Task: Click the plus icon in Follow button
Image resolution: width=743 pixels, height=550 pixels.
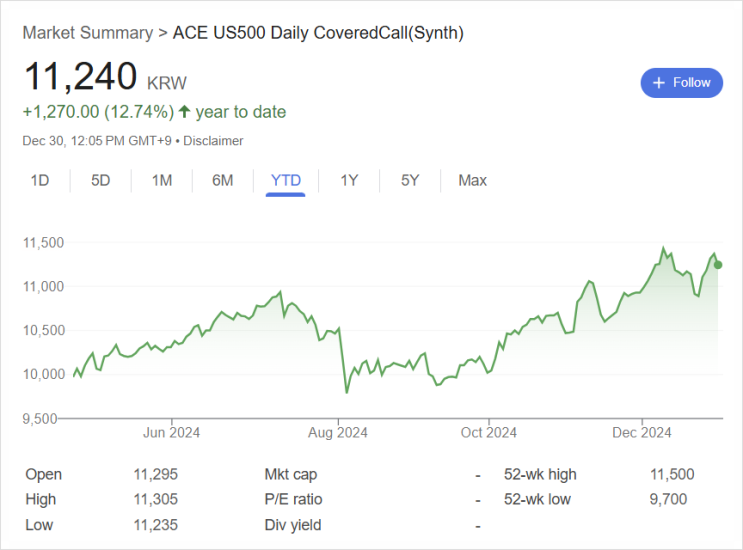Action: click(x=659, y=83)
